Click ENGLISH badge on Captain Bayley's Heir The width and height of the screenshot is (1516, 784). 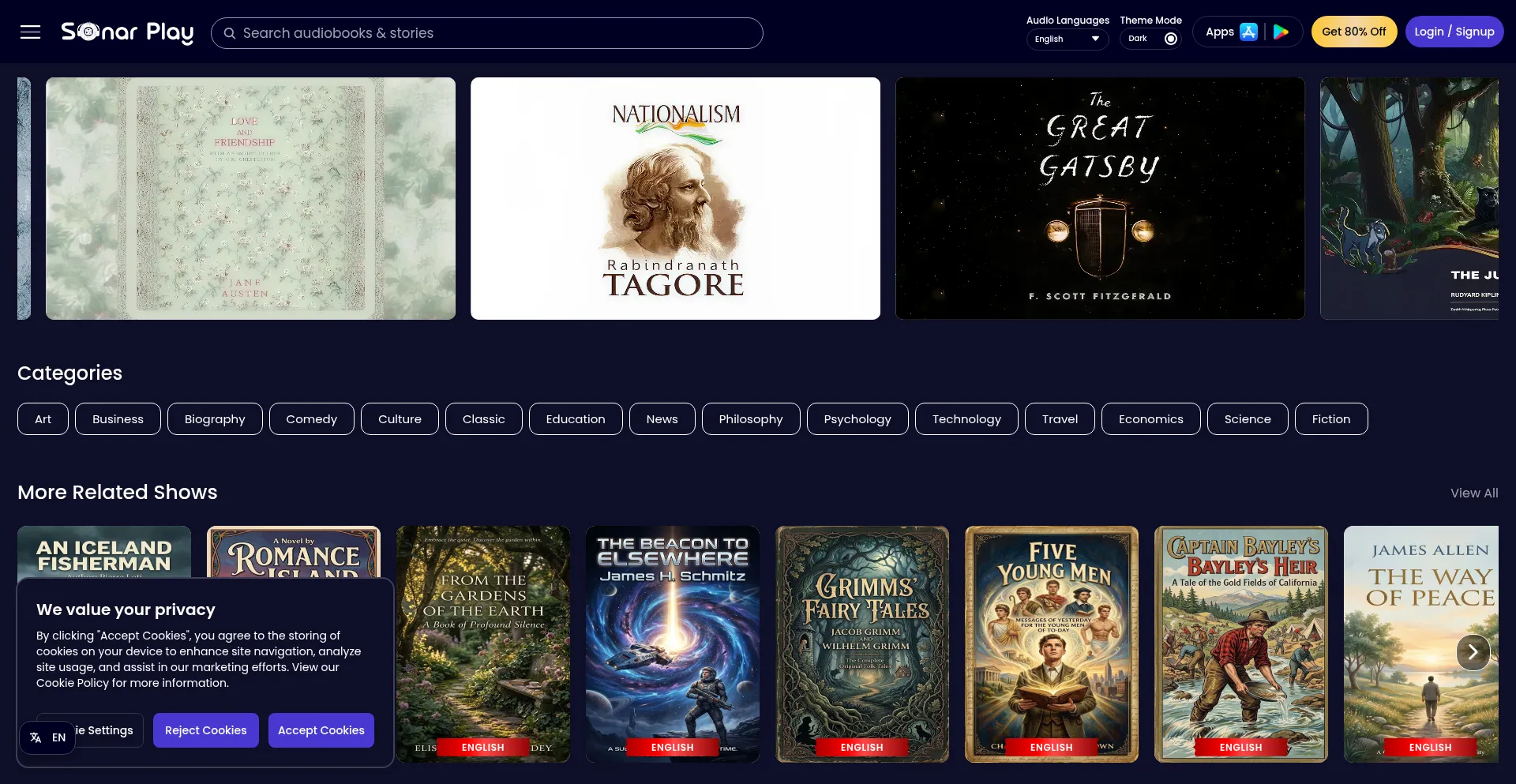pos(1241,747)
